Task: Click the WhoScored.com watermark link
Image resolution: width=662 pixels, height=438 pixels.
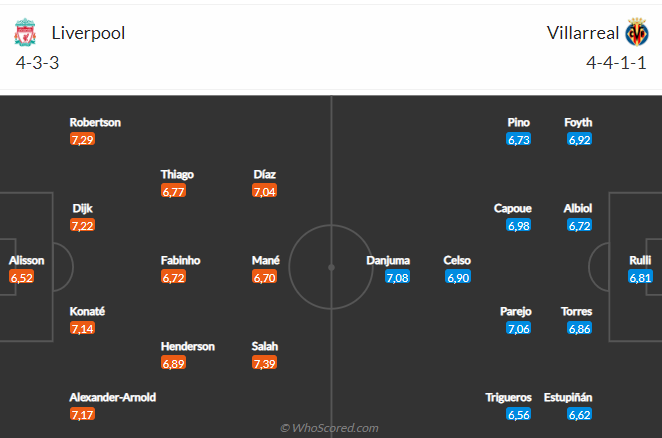Action: pos(330,428)
